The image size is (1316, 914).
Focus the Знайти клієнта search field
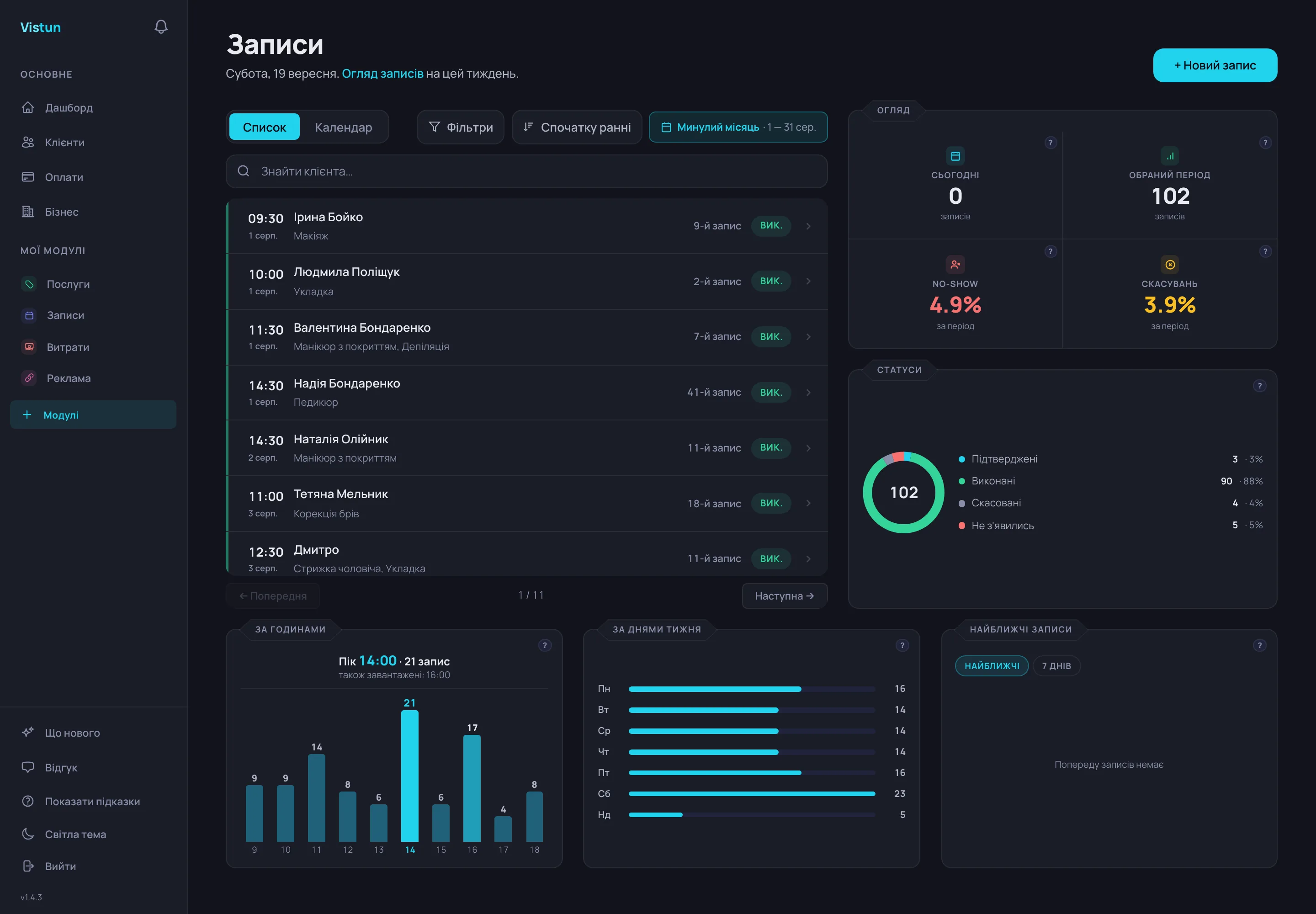click(x=526, y=171)
